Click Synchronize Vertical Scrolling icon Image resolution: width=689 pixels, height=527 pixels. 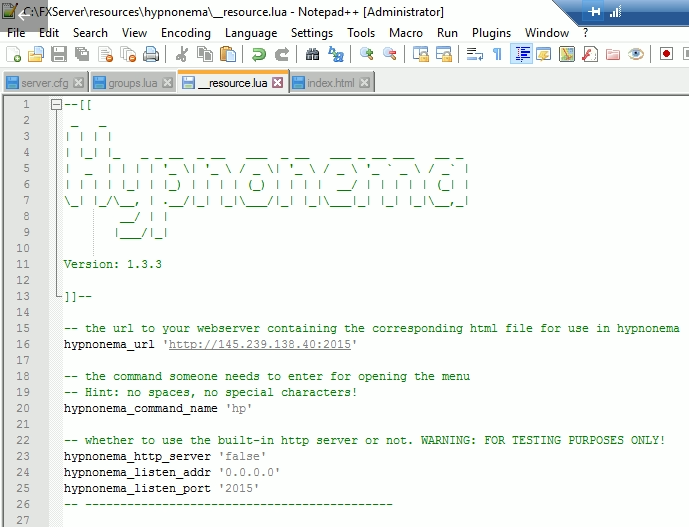421,55
